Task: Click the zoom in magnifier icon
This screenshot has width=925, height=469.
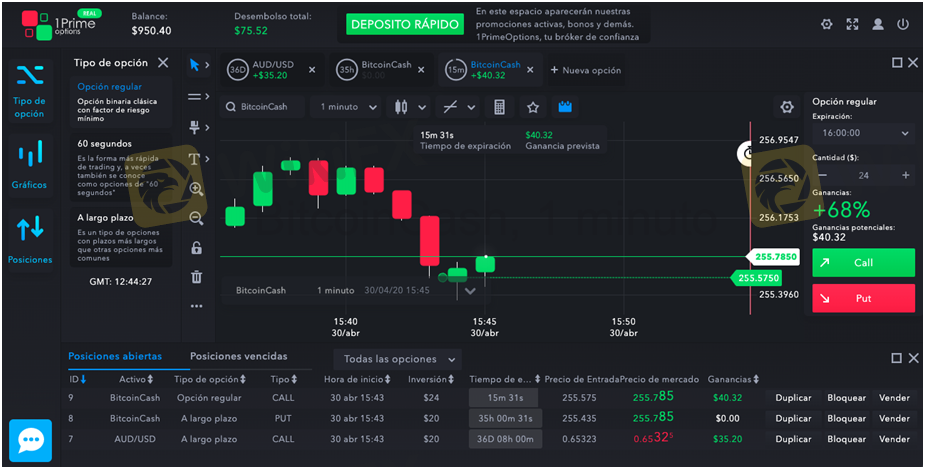Action: click(196, 188)
